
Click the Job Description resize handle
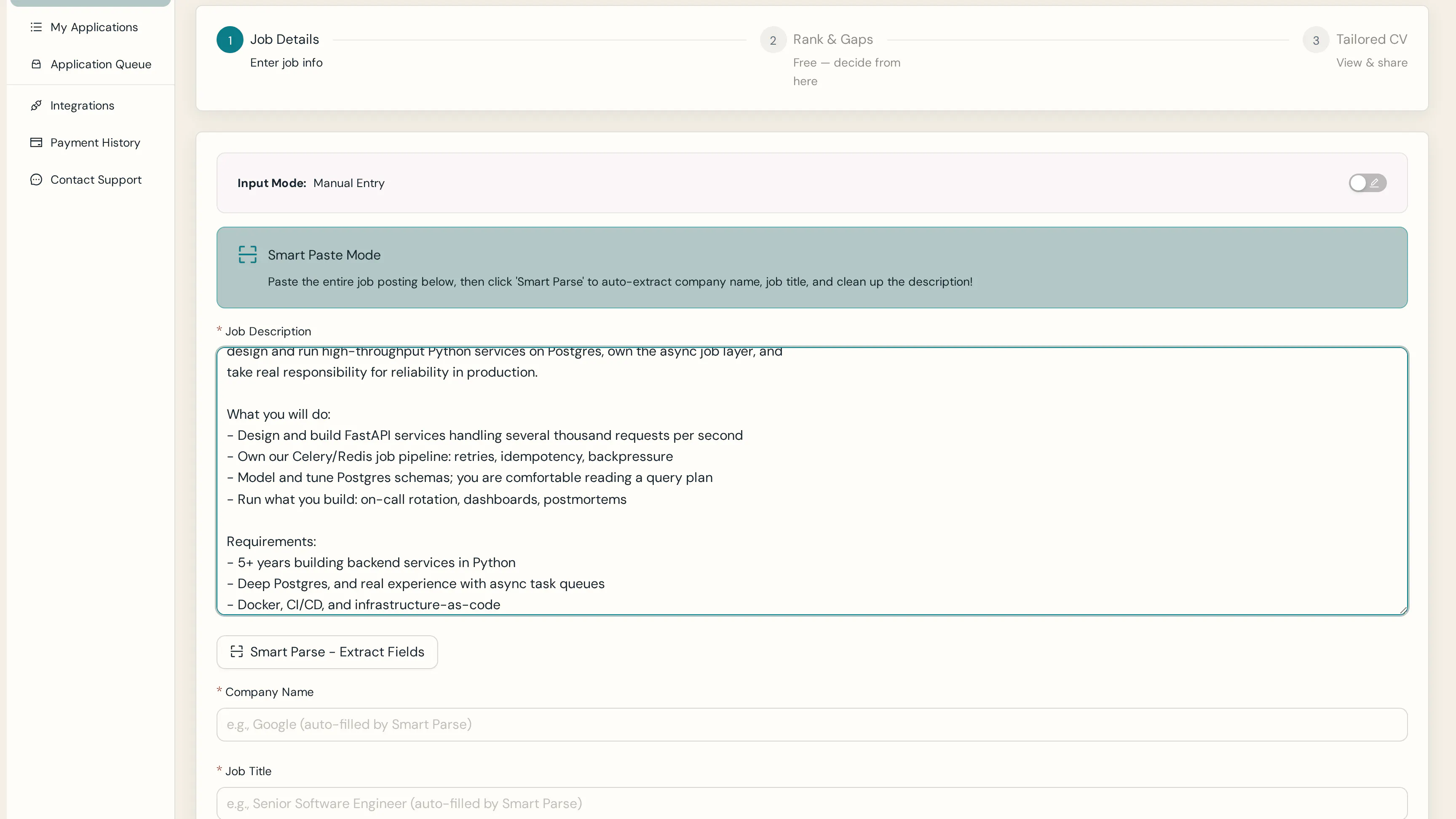1403,610
